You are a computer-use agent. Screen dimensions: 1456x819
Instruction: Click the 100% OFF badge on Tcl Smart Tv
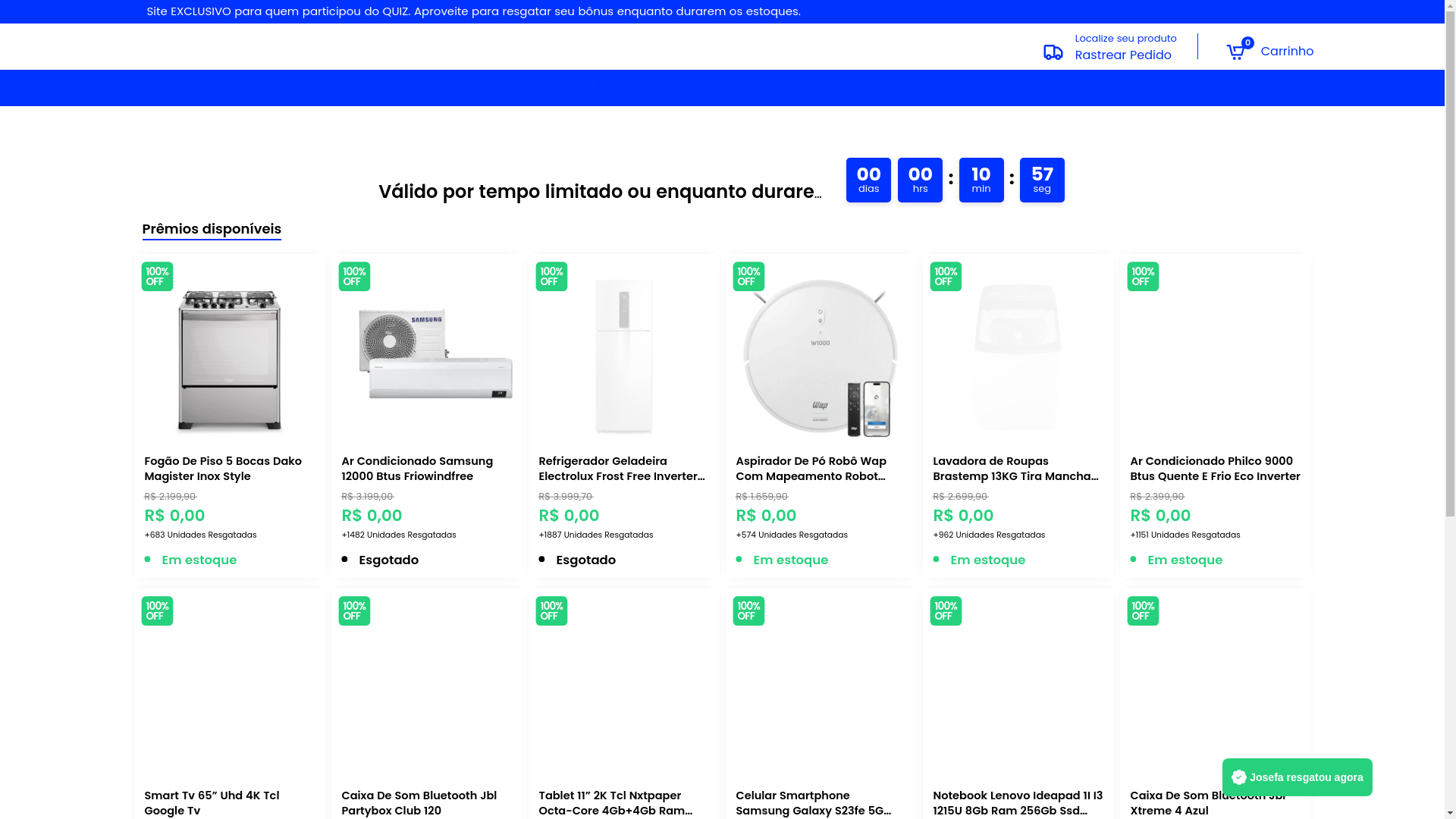click(x=157, y=611)
